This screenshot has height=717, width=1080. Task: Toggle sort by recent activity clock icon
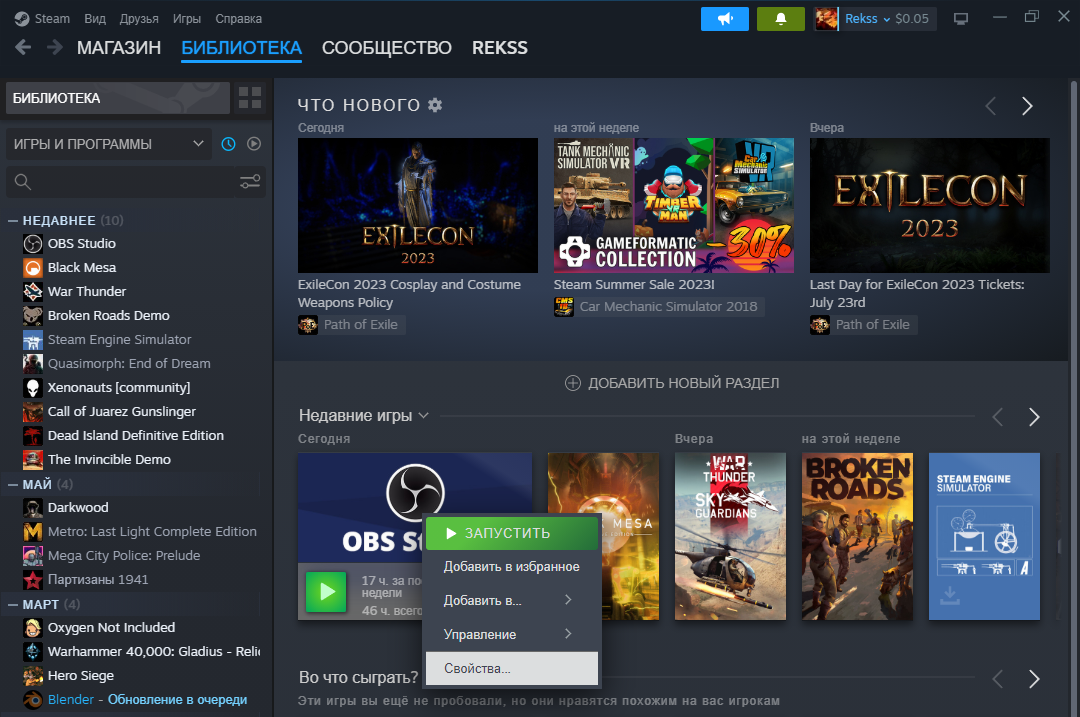point(228,144)
